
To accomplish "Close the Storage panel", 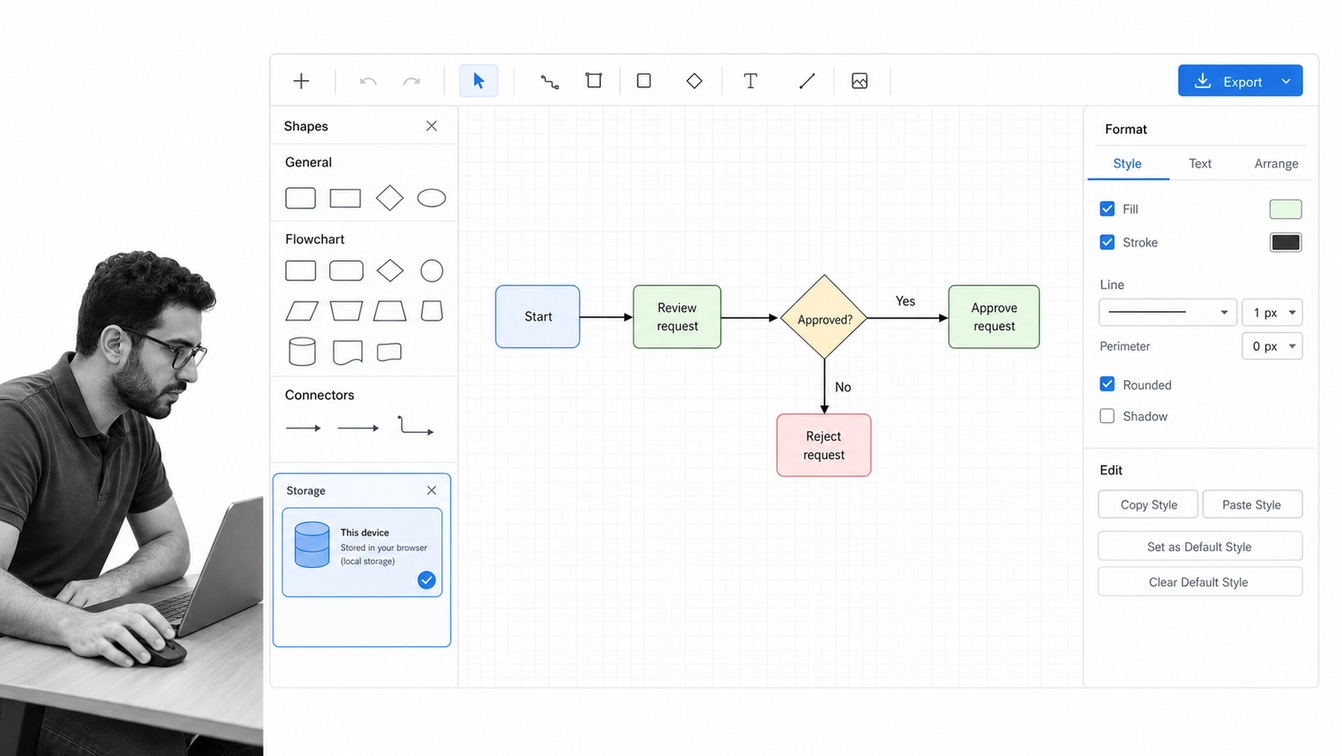I will [431, 491].
